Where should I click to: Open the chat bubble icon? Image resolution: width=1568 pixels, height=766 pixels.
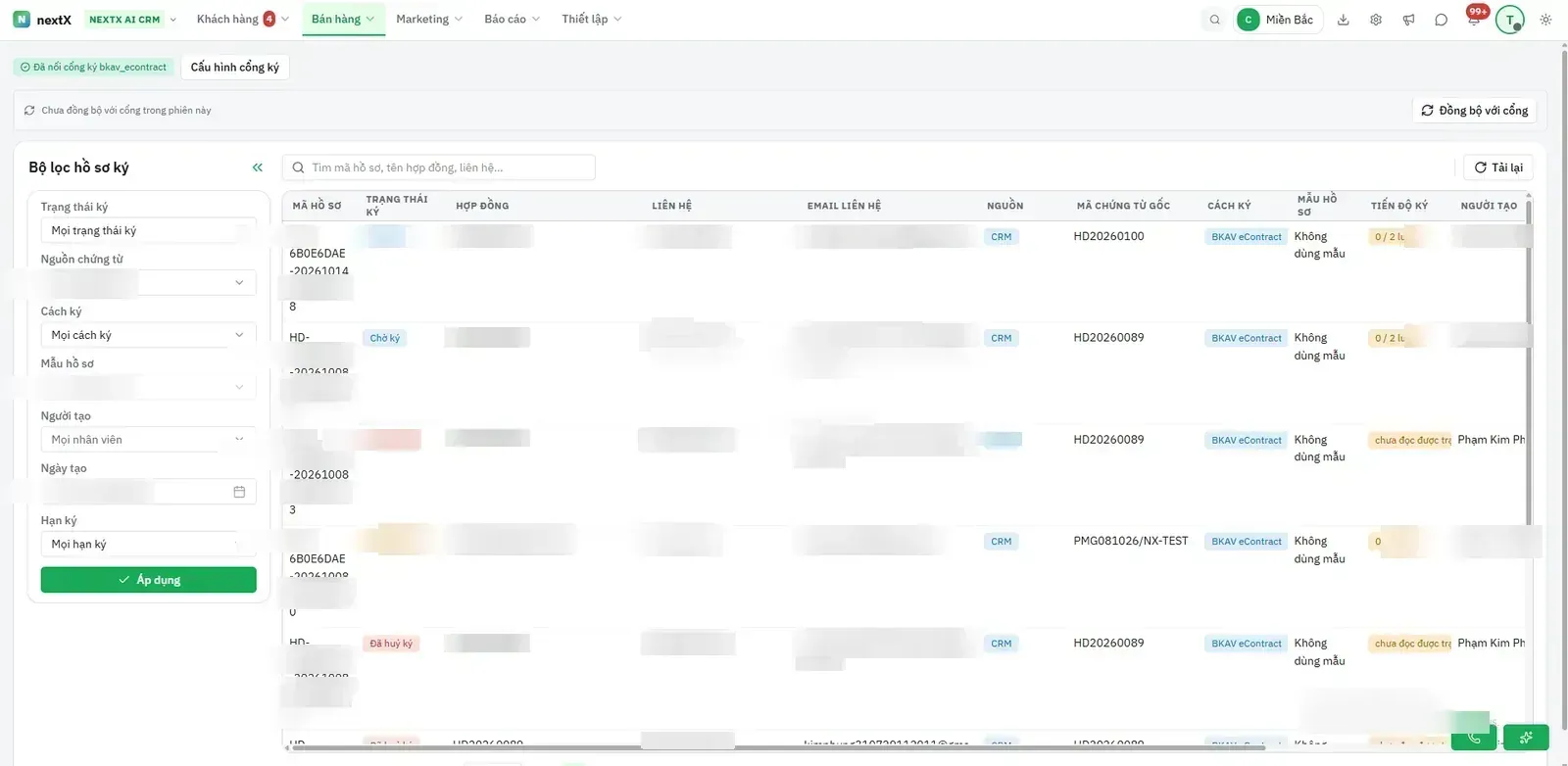pos(1441,20)
